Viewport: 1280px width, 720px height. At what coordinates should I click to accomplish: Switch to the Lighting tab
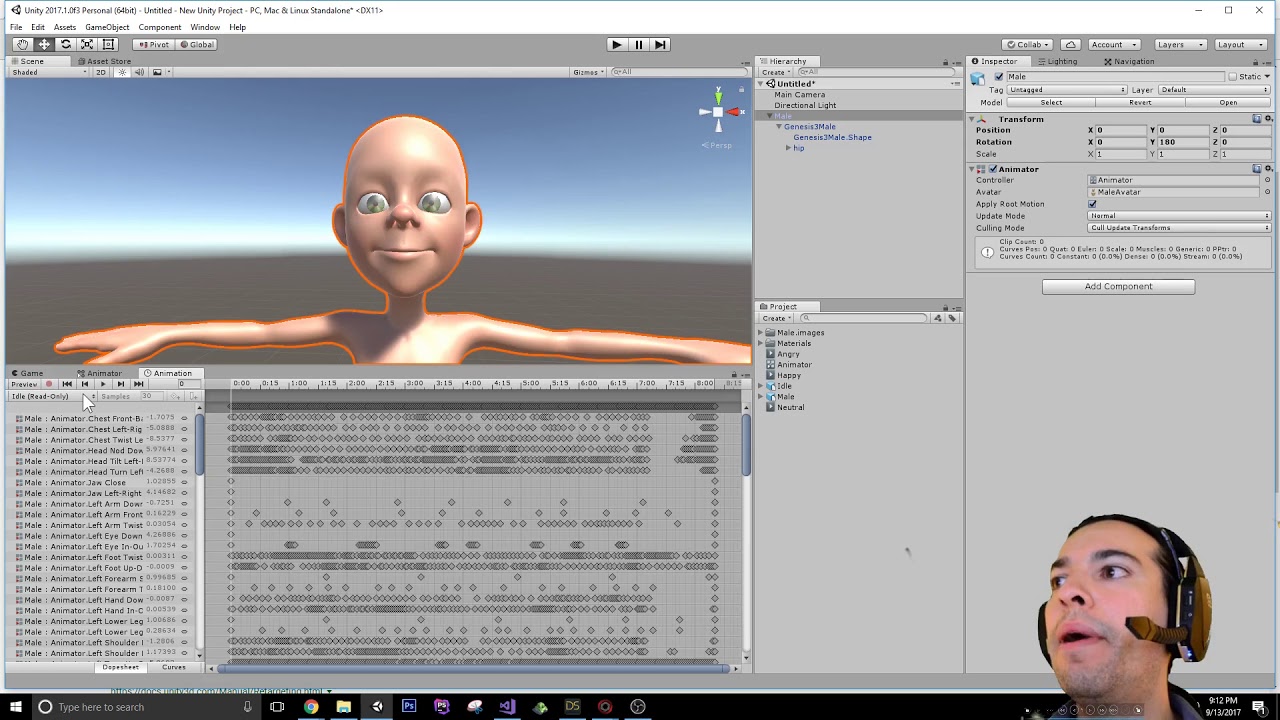[1056, 61]
